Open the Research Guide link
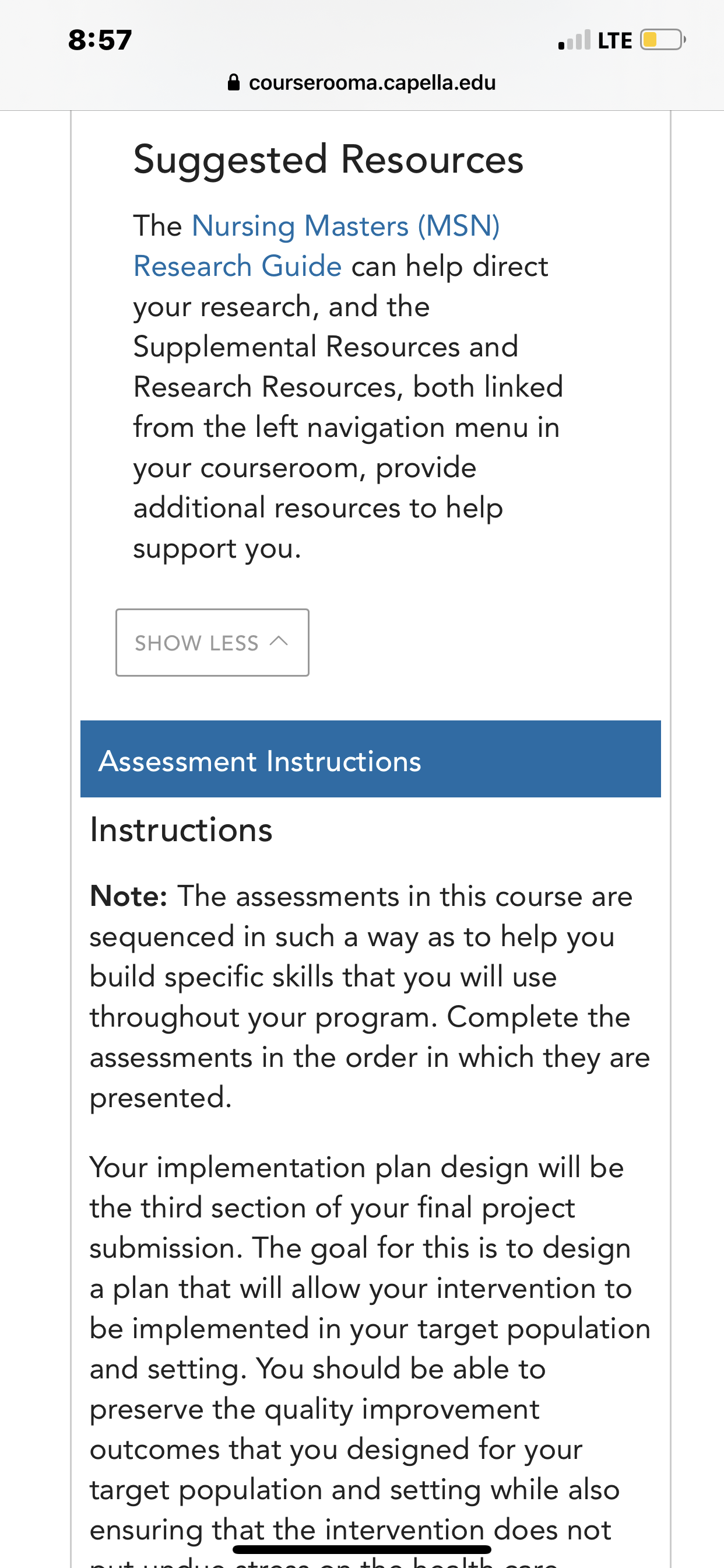Viewport: 724px width, 1568px height. point(237,267)
